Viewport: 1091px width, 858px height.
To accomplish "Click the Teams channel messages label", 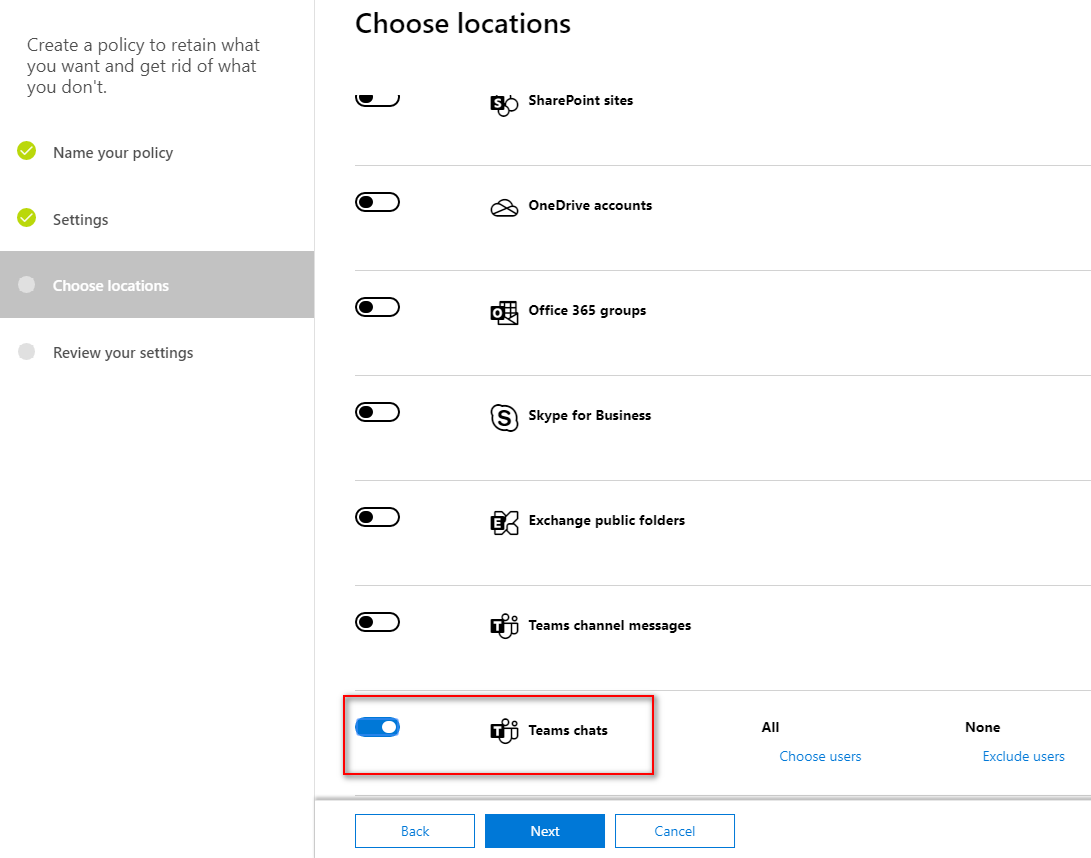I will (x=610, y=626).
